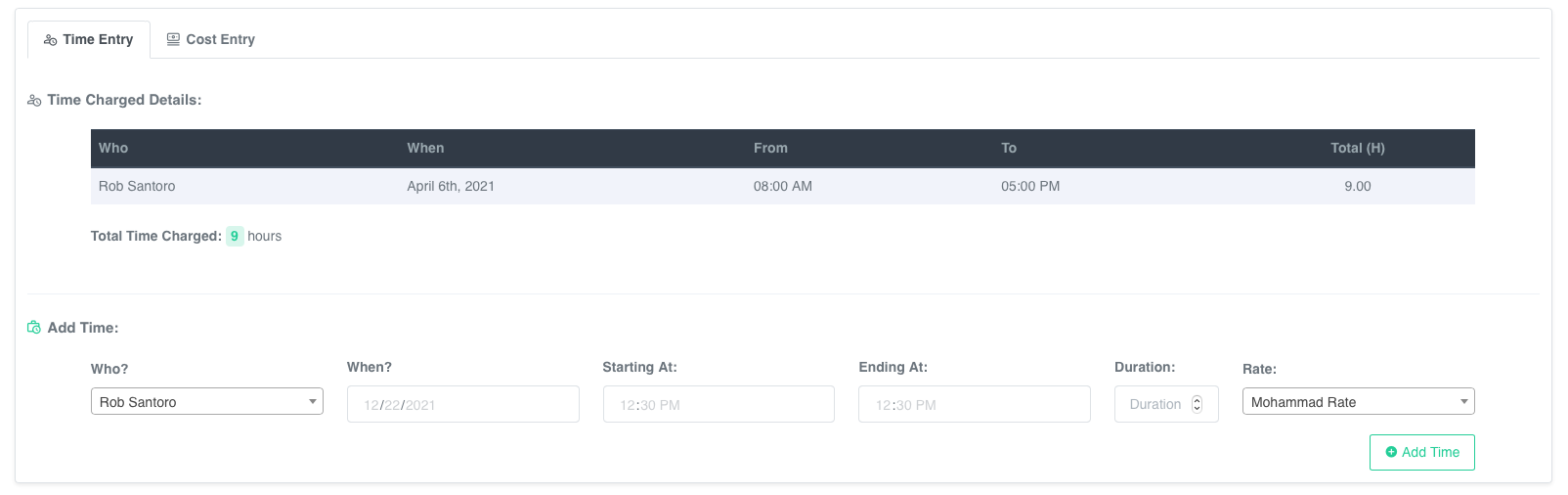The width and height of the screenshot is (1568, 495).
Task: Click the When column header
Action: pos(425,148)
